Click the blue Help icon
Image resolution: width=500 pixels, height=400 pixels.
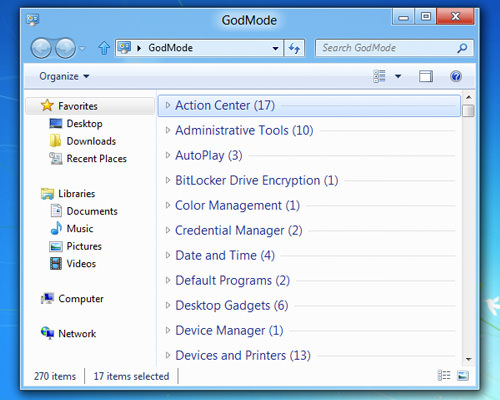[456, 76]
